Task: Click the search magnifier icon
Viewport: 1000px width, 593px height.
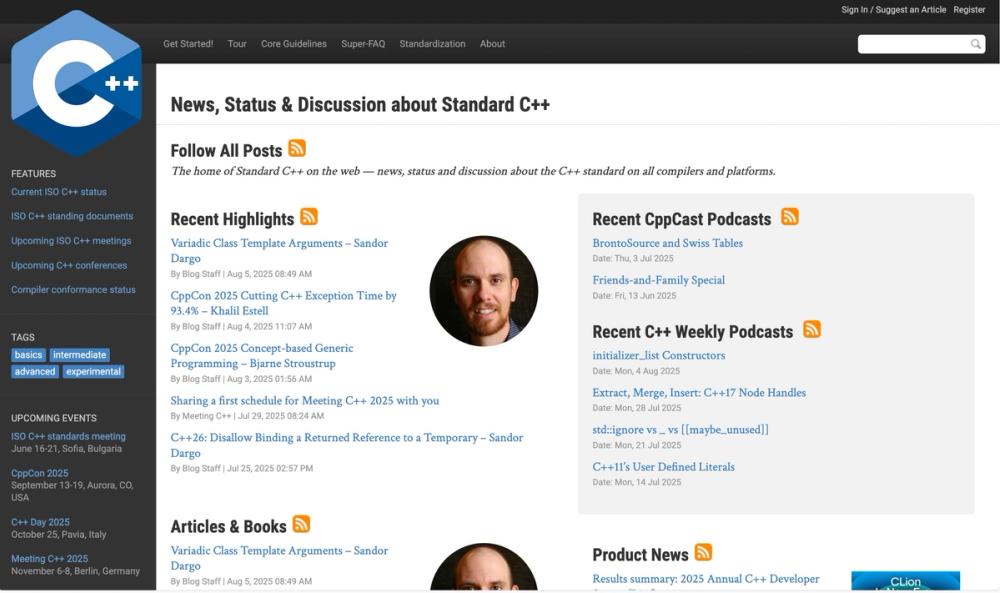Action: point(976,44)
